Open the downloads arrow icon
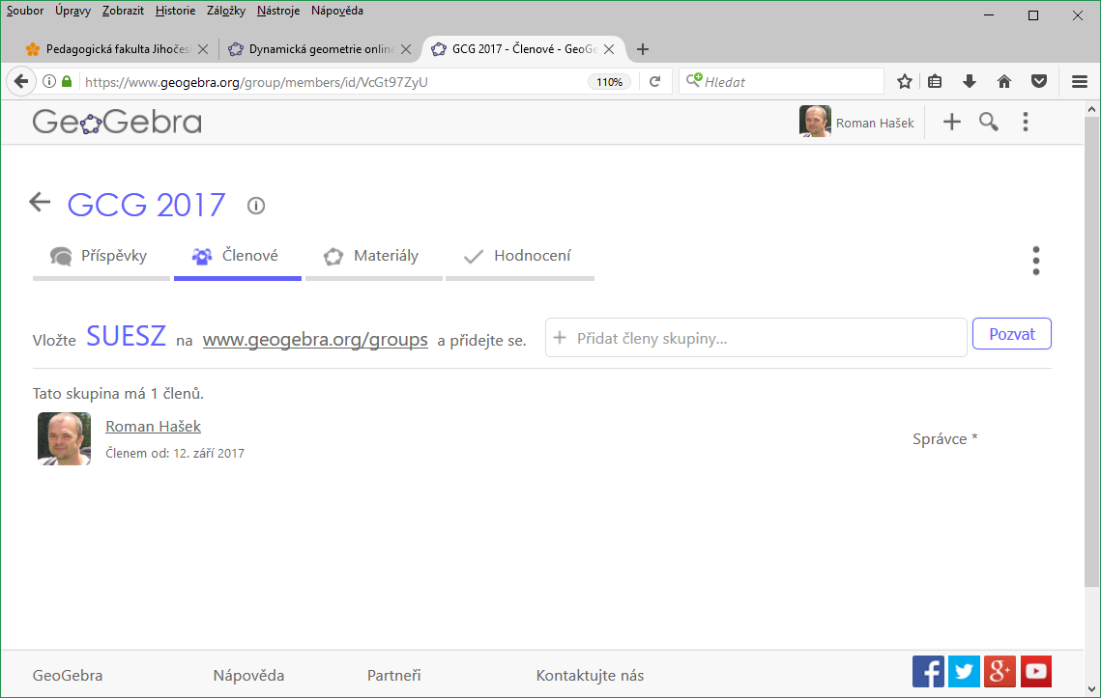Viewport: 1101px width, 698px height. tap(969, 81)
